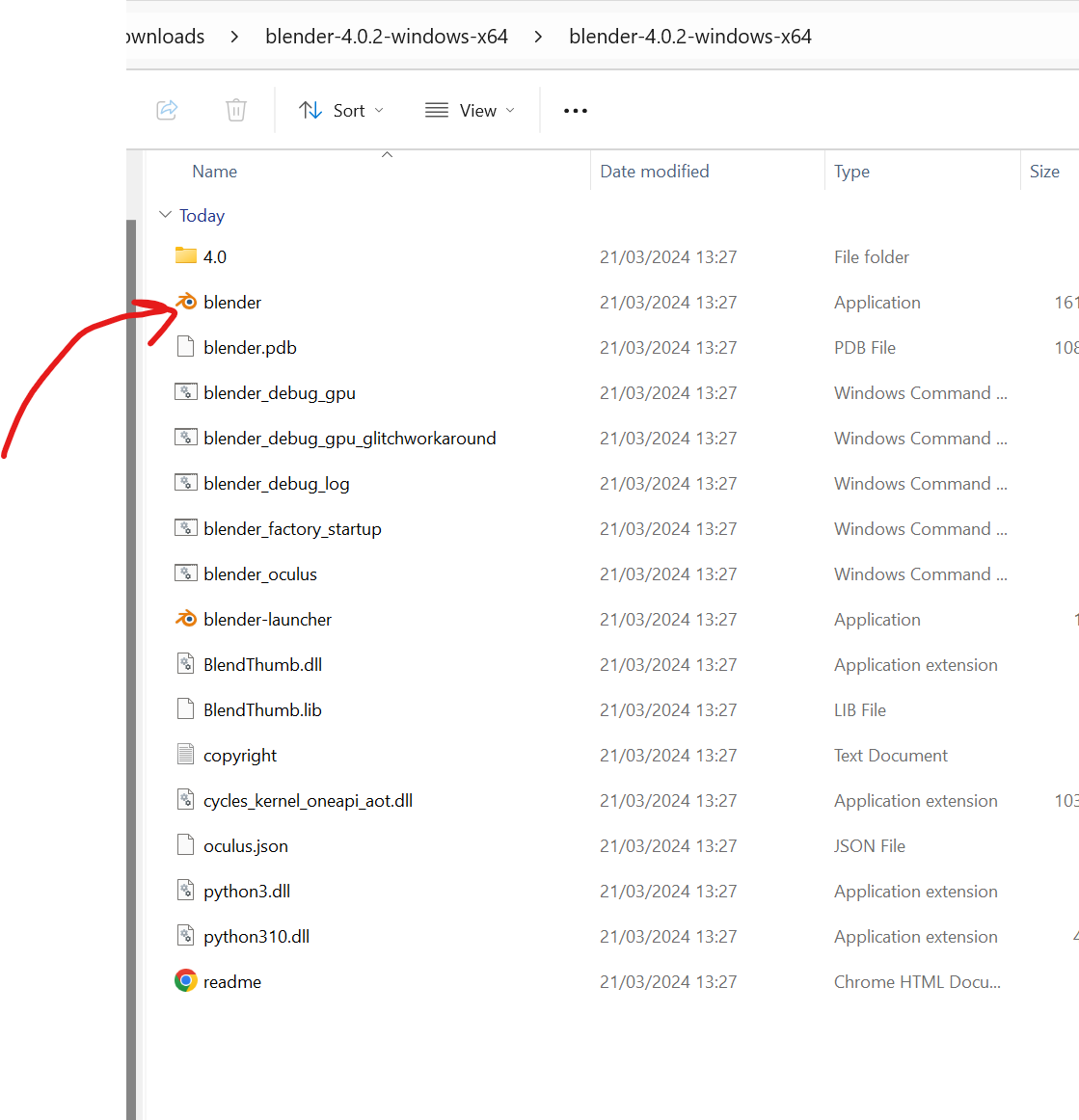Sort by Date modified column header

click(x=654, y=172)
